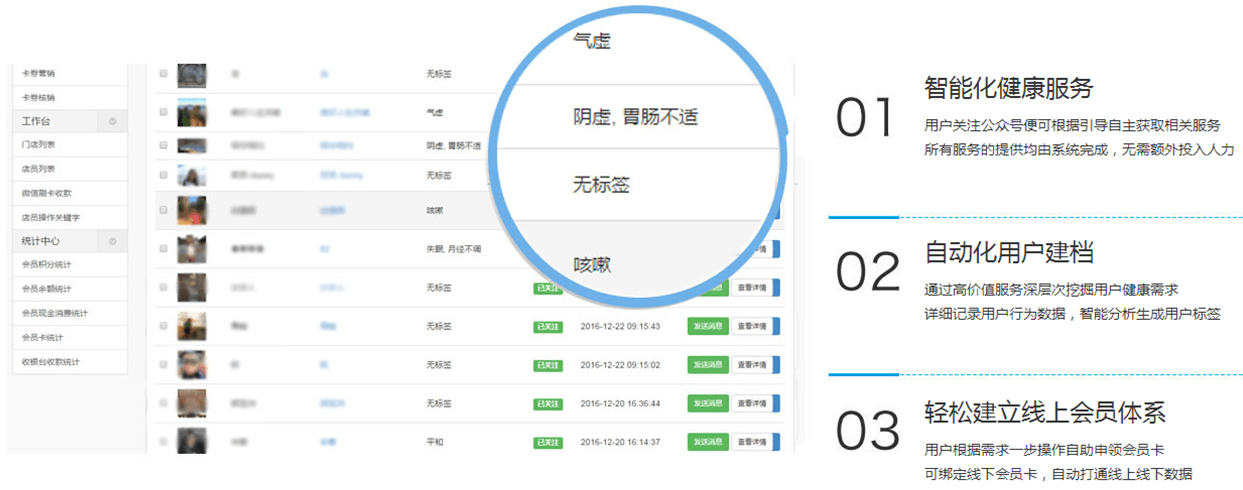Tick the checkbox for the 失眠, 月经不调 row
This screenshot has width=1243, height=490.
pos(164,248)
